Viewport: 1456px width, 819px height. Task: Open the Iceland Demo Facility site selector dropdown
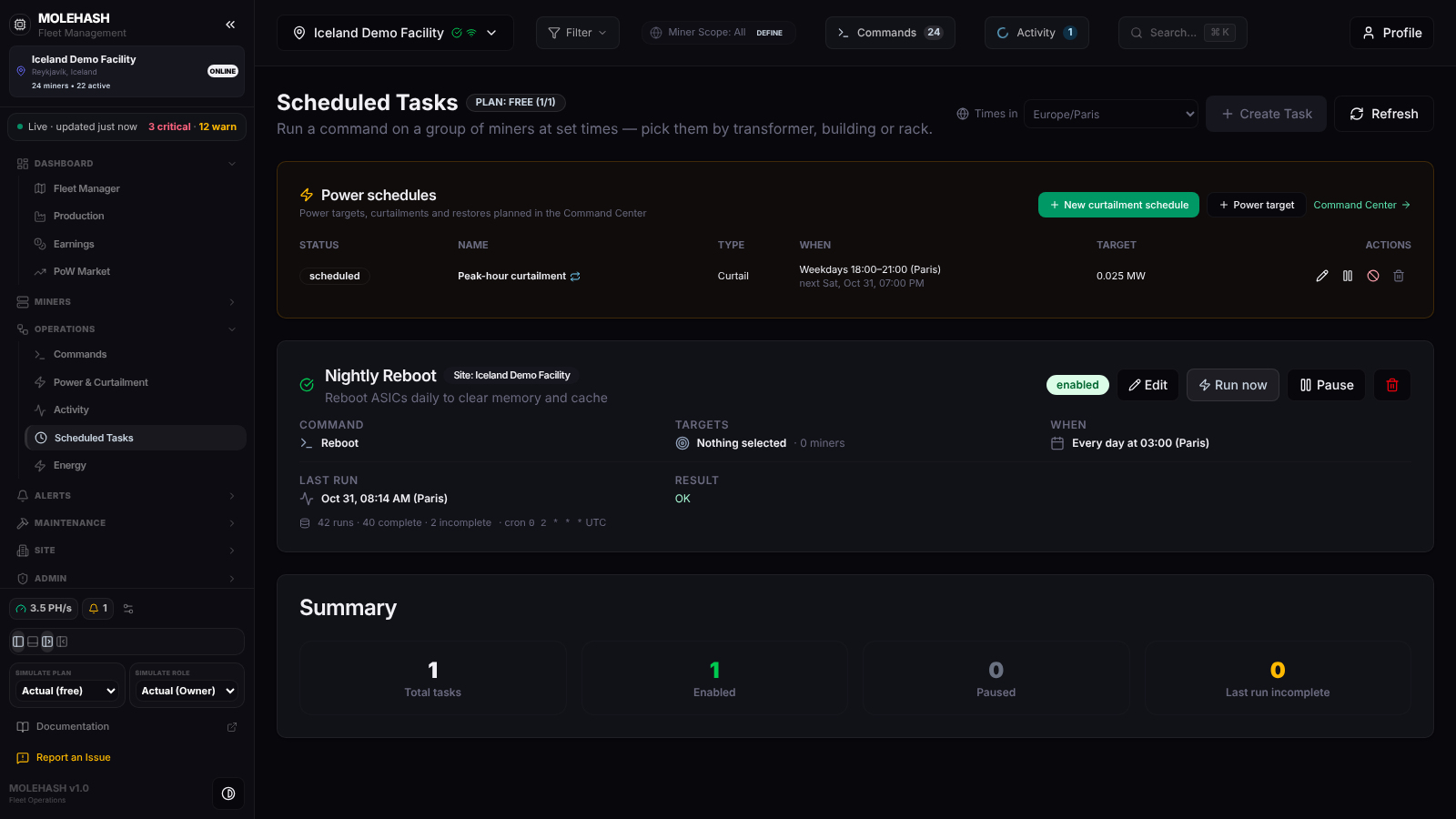pyautogui.click(x=395, y=33)
